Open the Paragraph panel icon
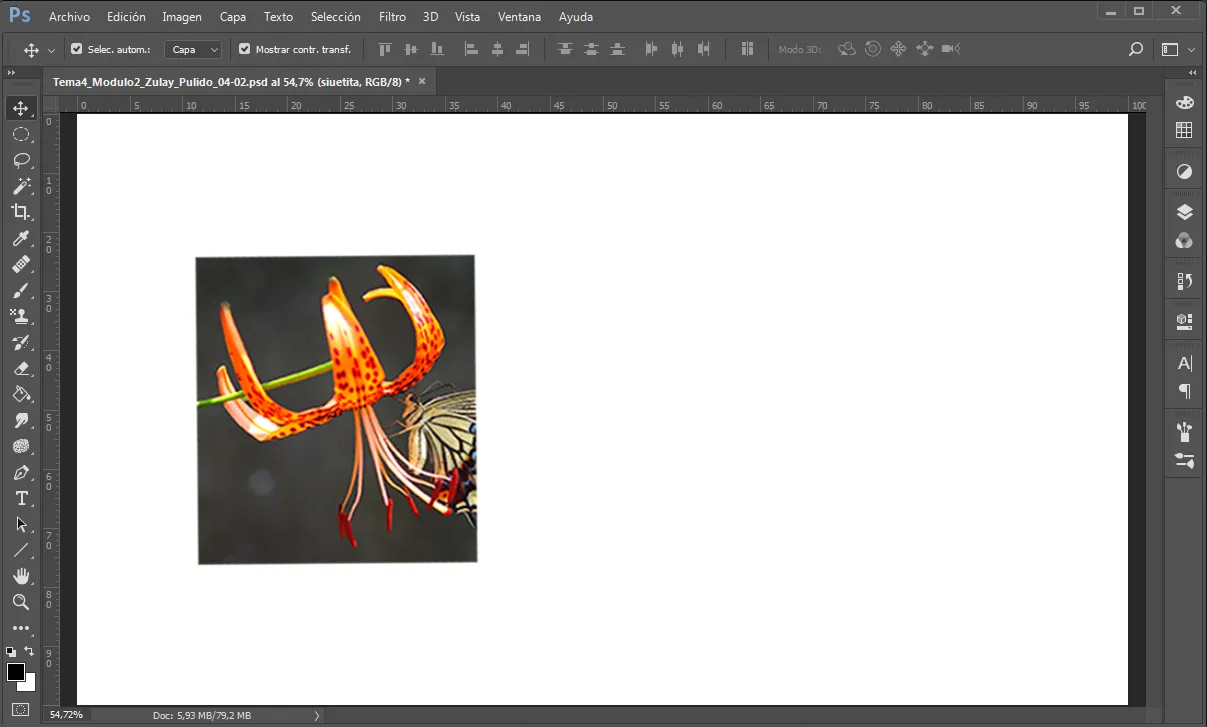The height and width of the screenshot is (727, 1207). [1184, 391]
